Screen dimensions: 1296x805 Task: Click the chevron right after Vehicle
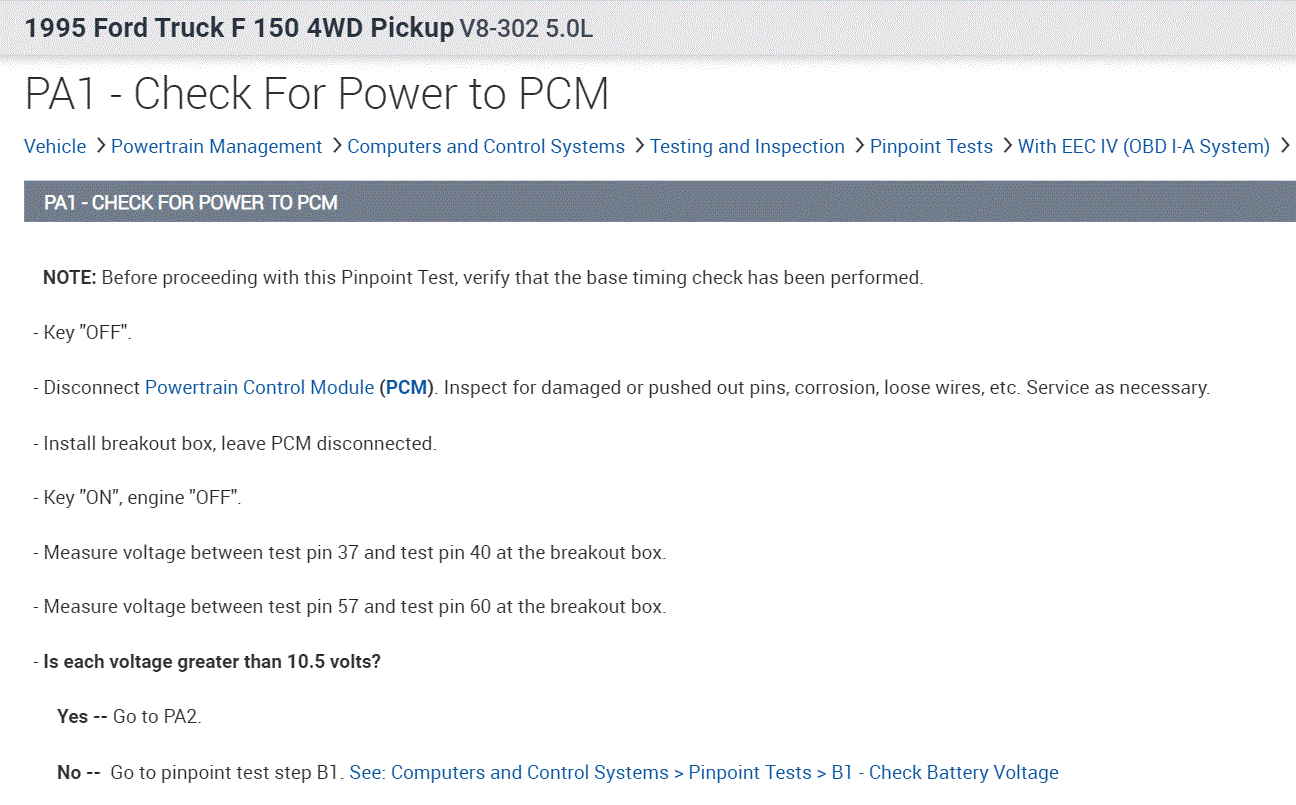point(100,146)
